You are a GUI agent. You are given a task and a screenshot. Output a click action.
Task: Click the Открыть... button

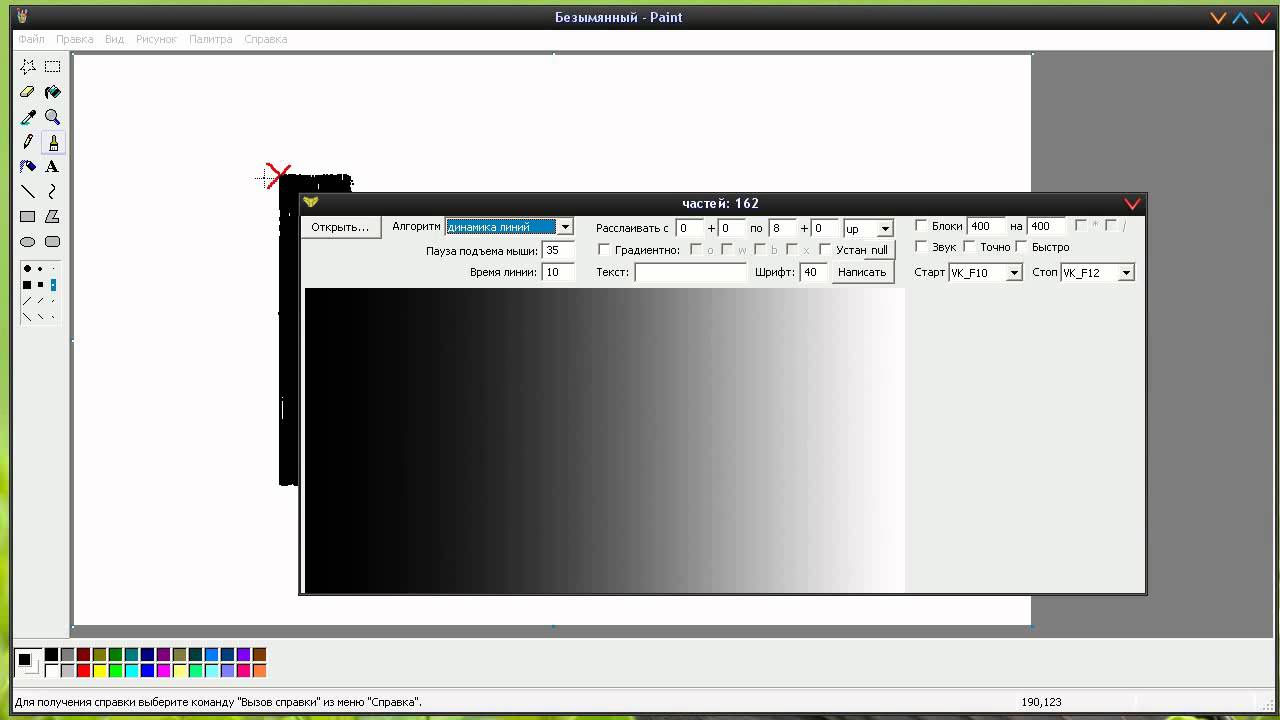click(x=340, y=227)
